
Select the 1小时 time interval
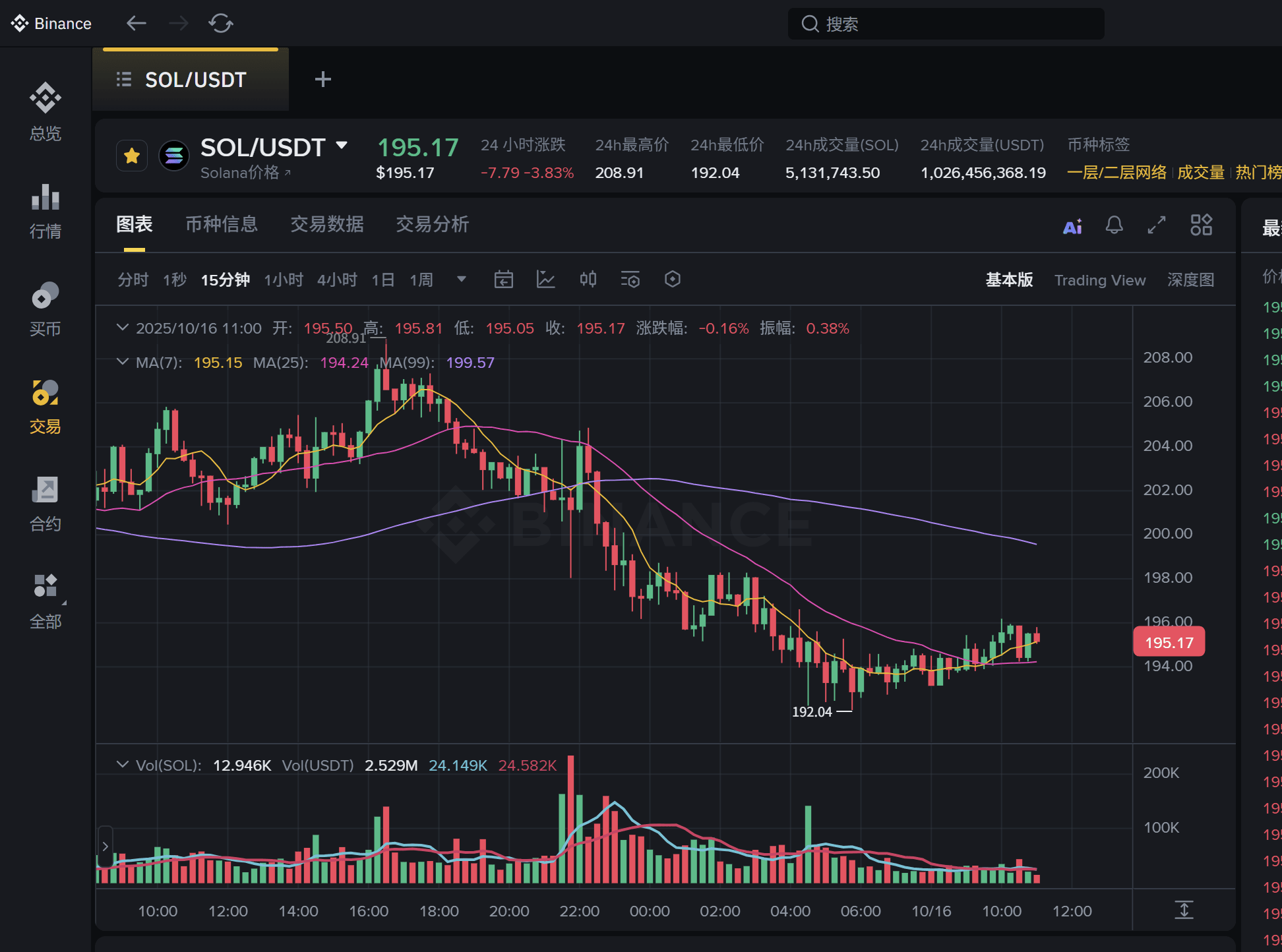click(x=284, y=280)
